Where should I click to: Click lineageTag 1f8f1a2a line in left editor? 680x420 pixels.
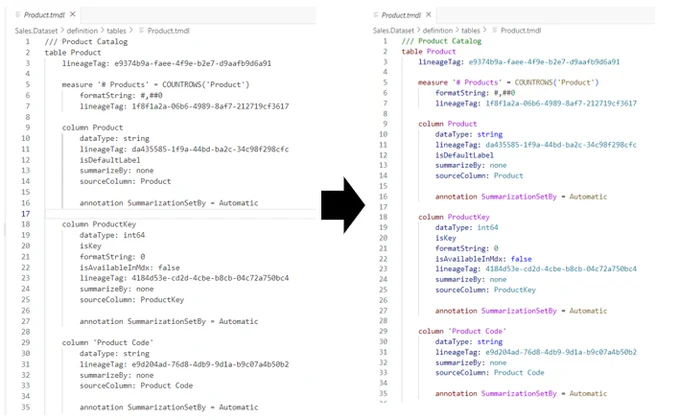pos(184,106)
